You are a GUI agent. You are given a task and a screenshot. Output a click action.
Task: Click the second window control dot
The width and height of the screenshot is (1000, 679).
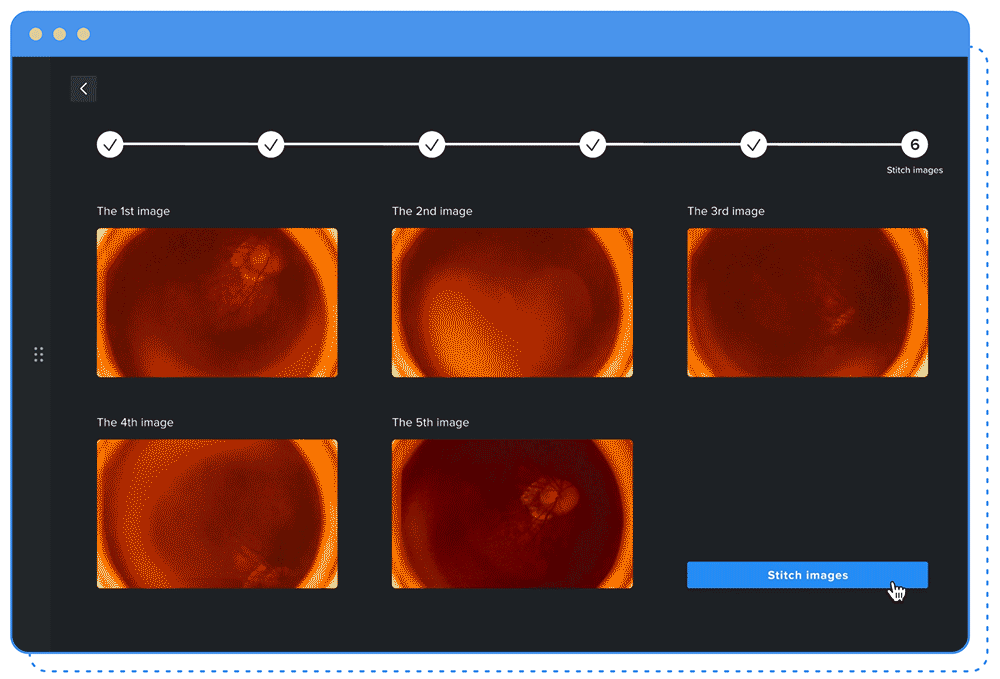click(59, 34)
